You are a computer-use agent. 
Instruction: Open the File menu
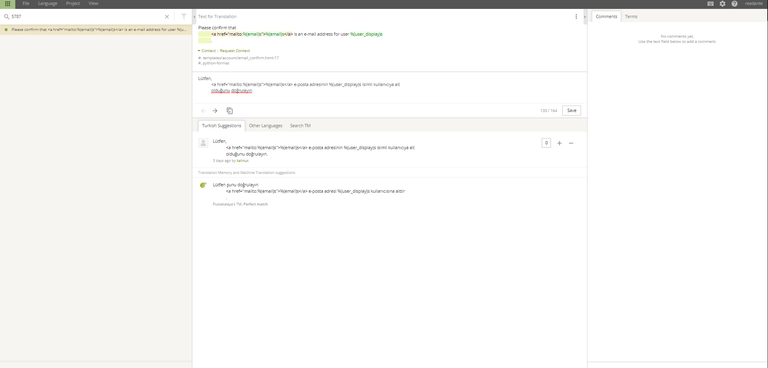pos(26,3)
